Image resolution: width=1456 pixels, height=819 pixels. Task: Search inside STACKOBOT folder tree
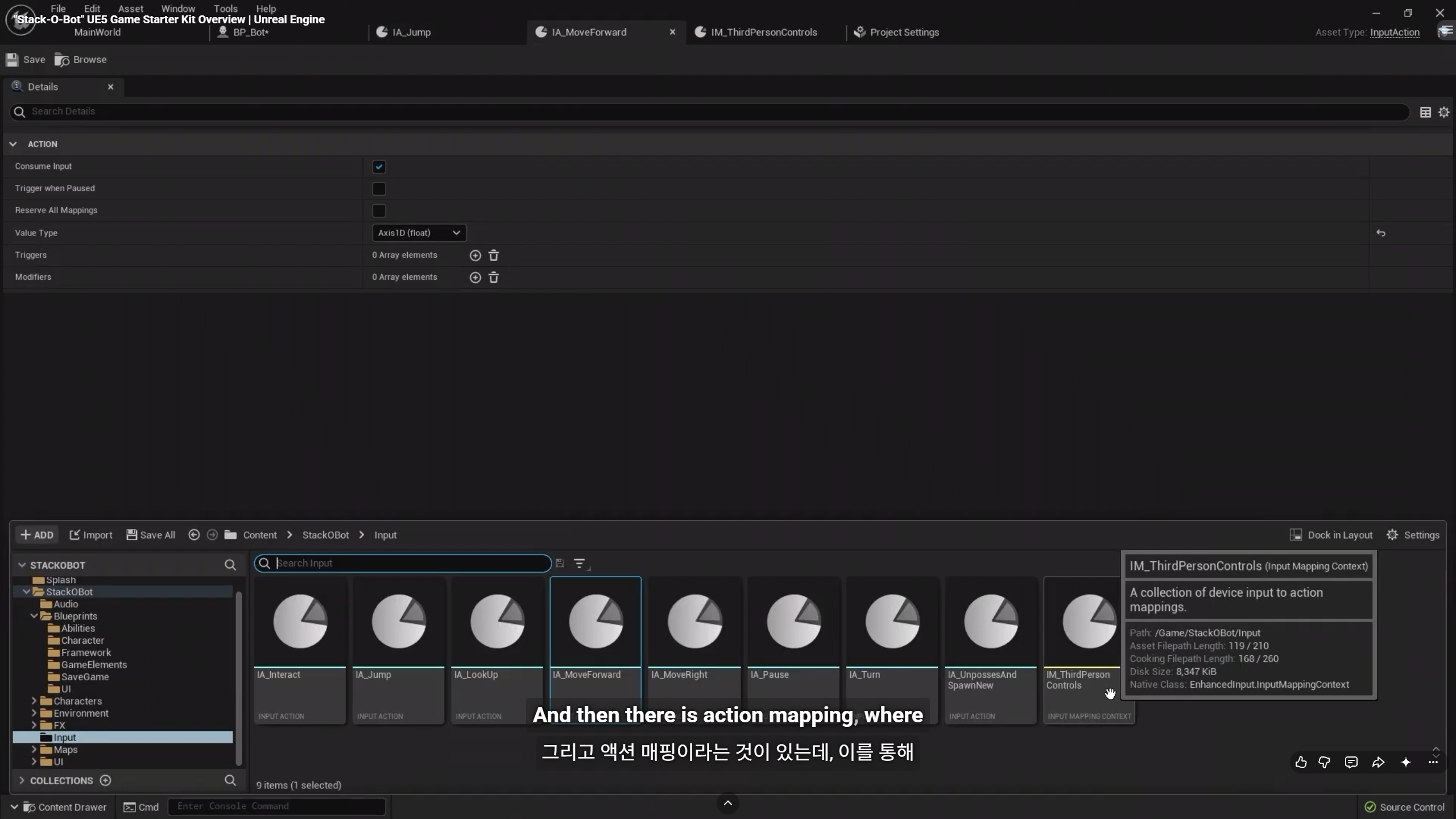click(x=230, y=565)
